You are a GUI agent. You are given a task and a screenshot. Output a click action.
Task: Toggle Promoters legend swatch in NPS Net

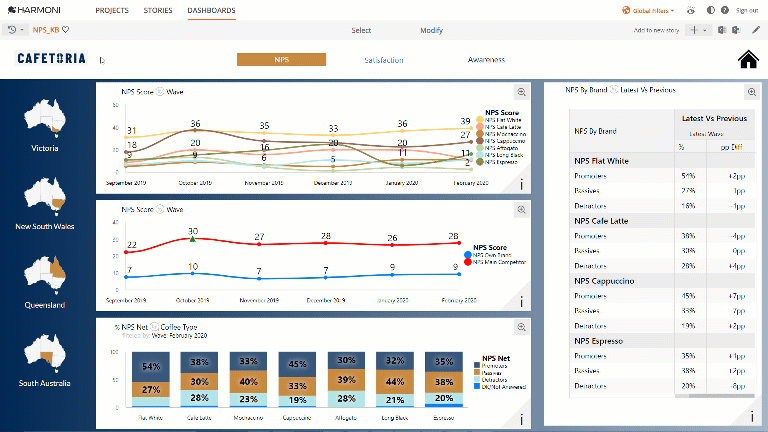tap(477, 366)
